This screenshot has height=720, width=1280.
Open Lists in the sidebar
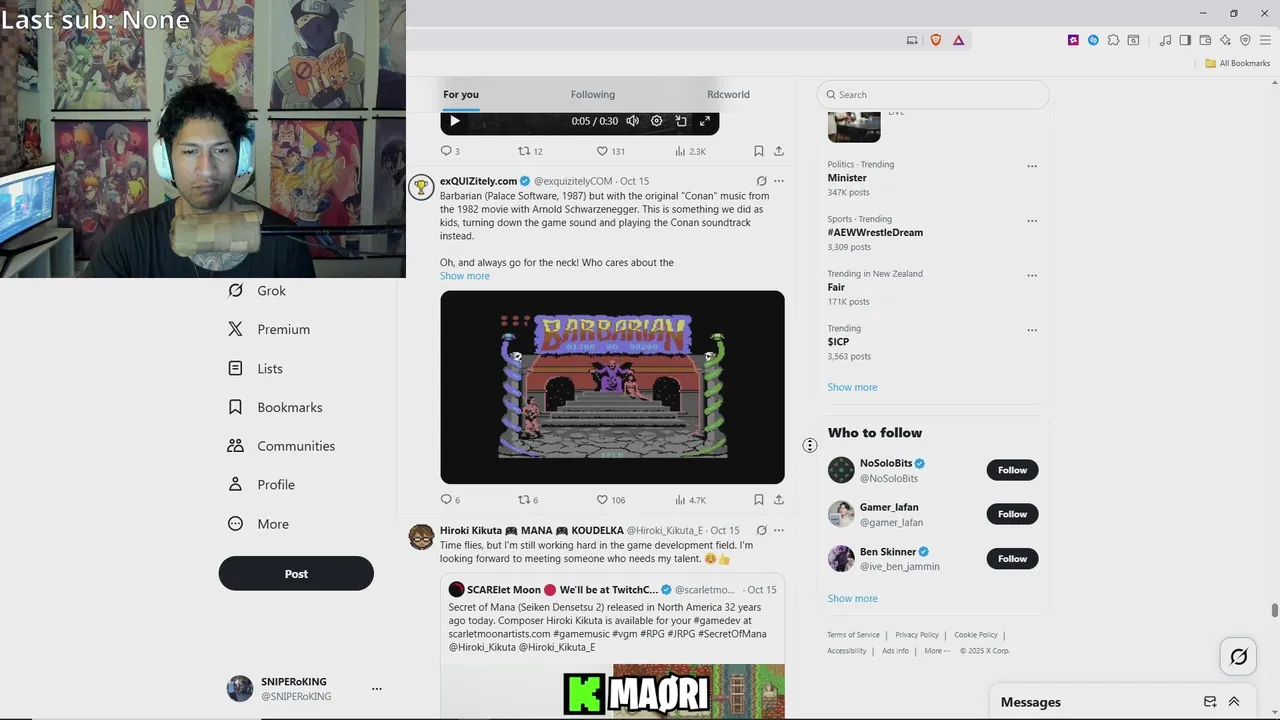255,368
